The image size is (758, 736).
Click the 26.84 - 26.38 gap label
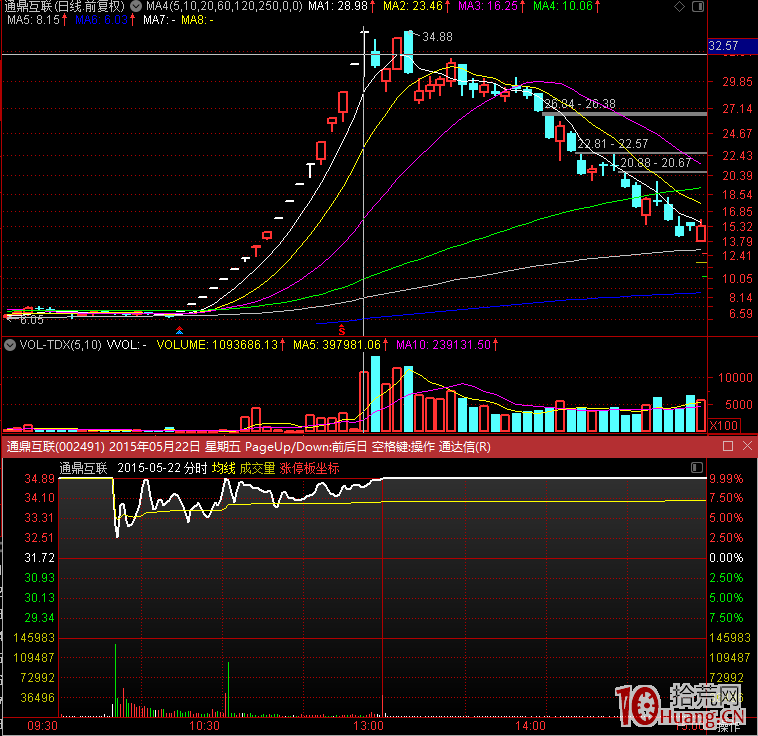point(580,104)
